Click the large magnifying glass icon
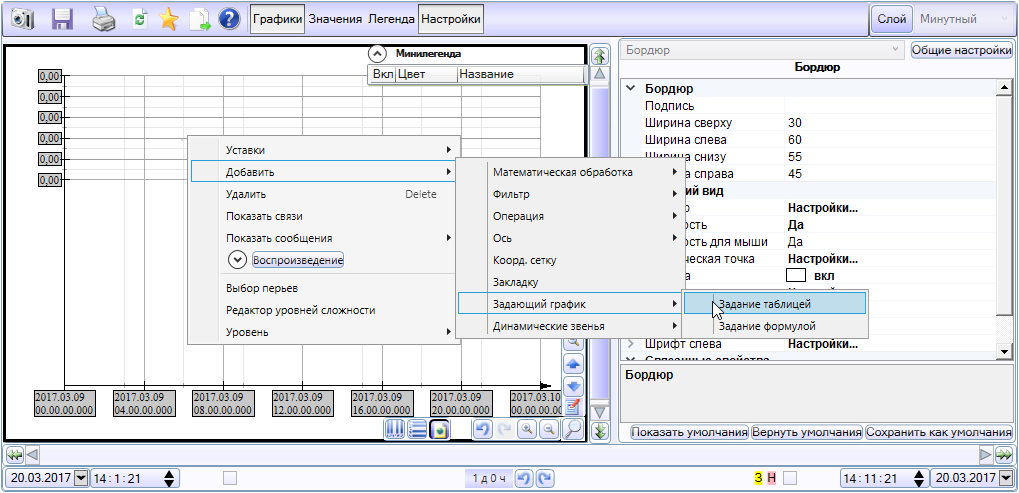 point(573,429)
